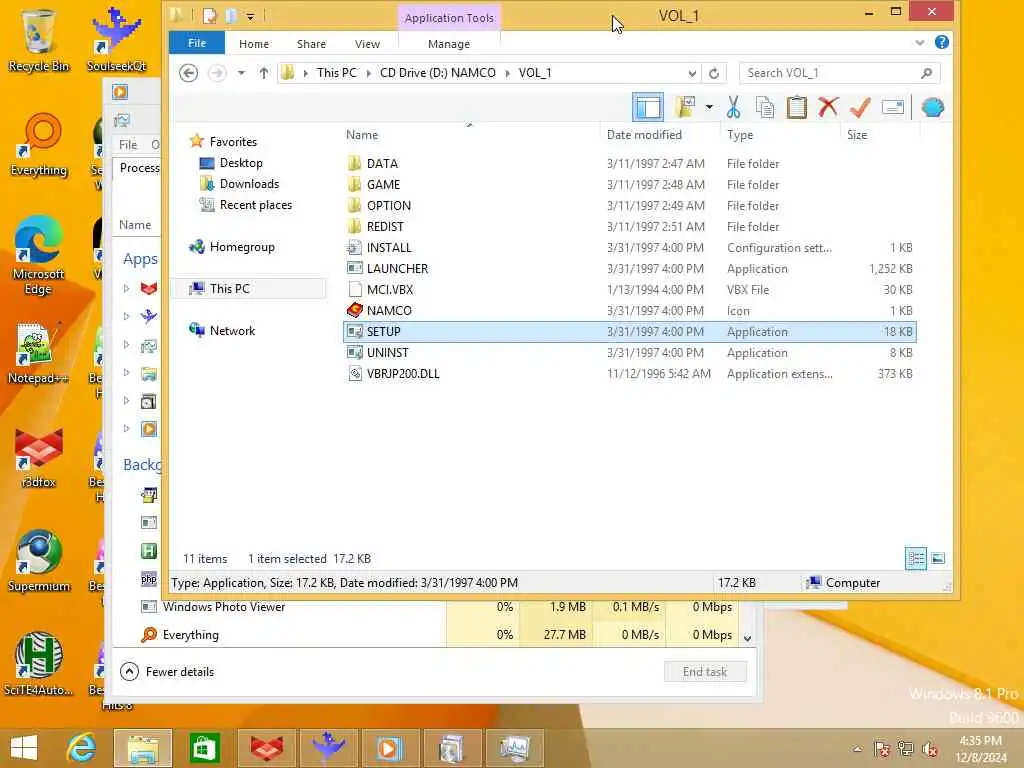The height and width of the screenshot is (768, 1024).
Task: Open the Start button on taskbar
Action: coord(25,748)
